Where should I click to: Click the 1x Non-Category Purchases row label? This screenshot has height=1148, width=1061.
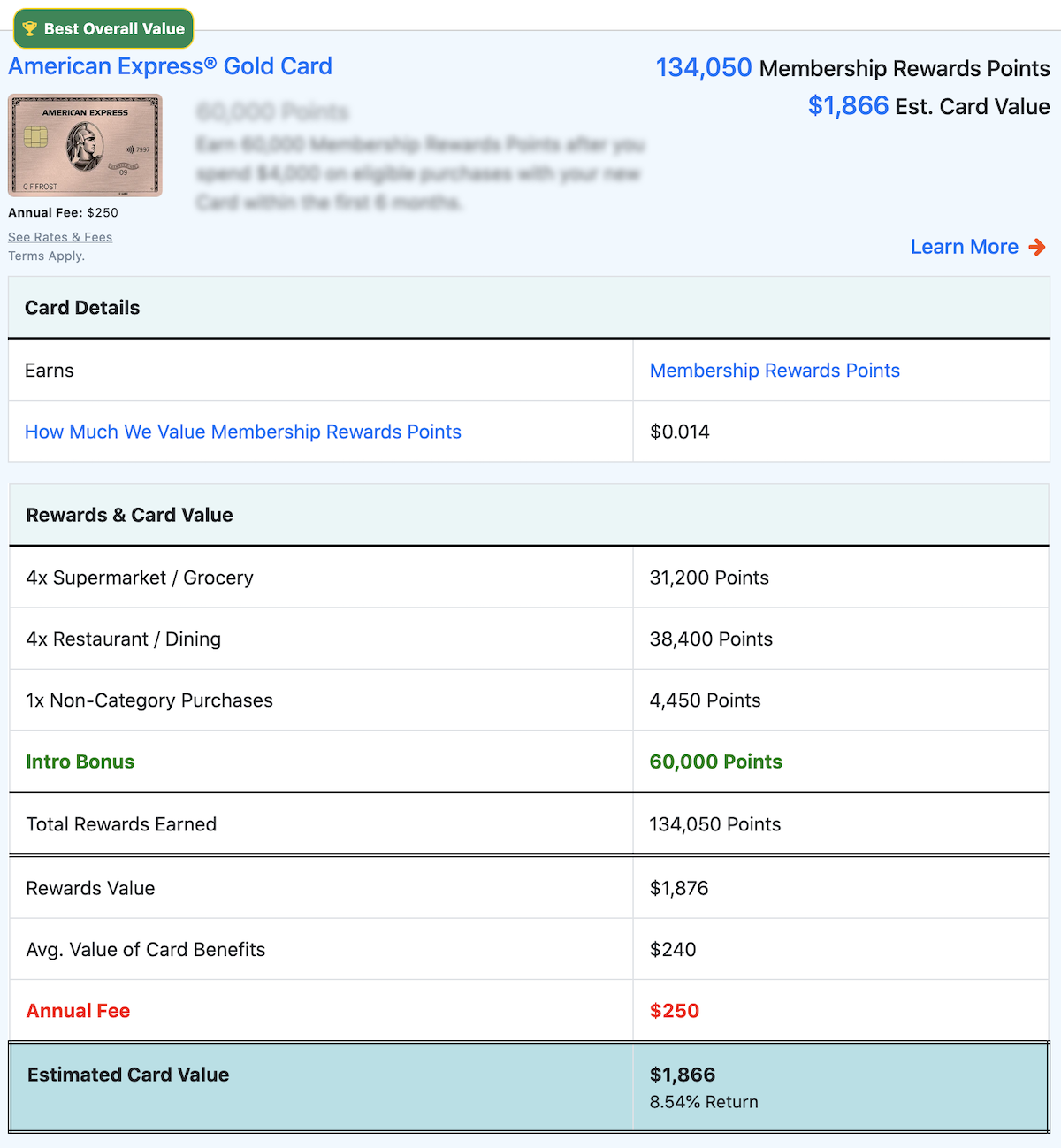coord(149,700)
